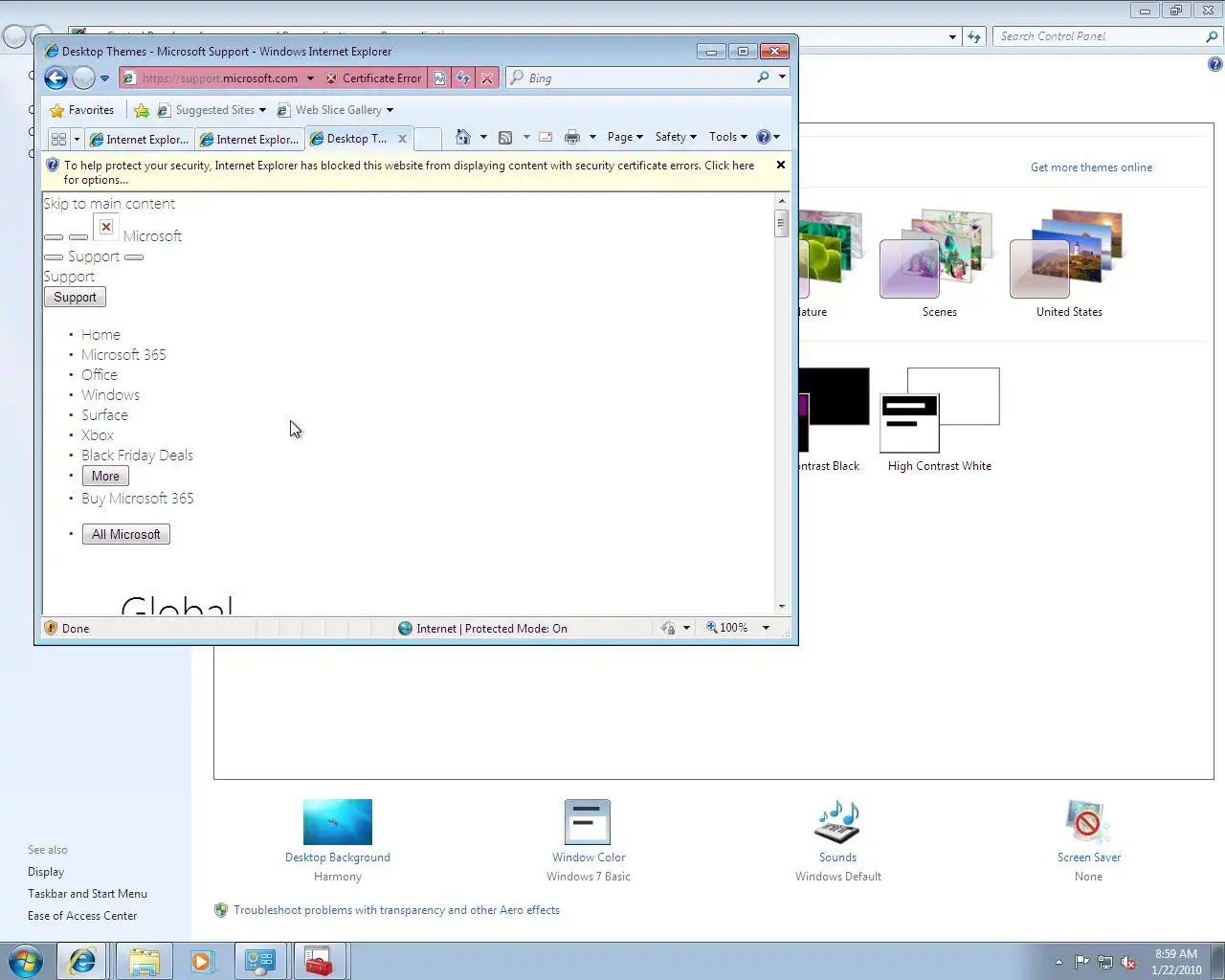Switch to first Internet Explorer tab

pos(139,139)
